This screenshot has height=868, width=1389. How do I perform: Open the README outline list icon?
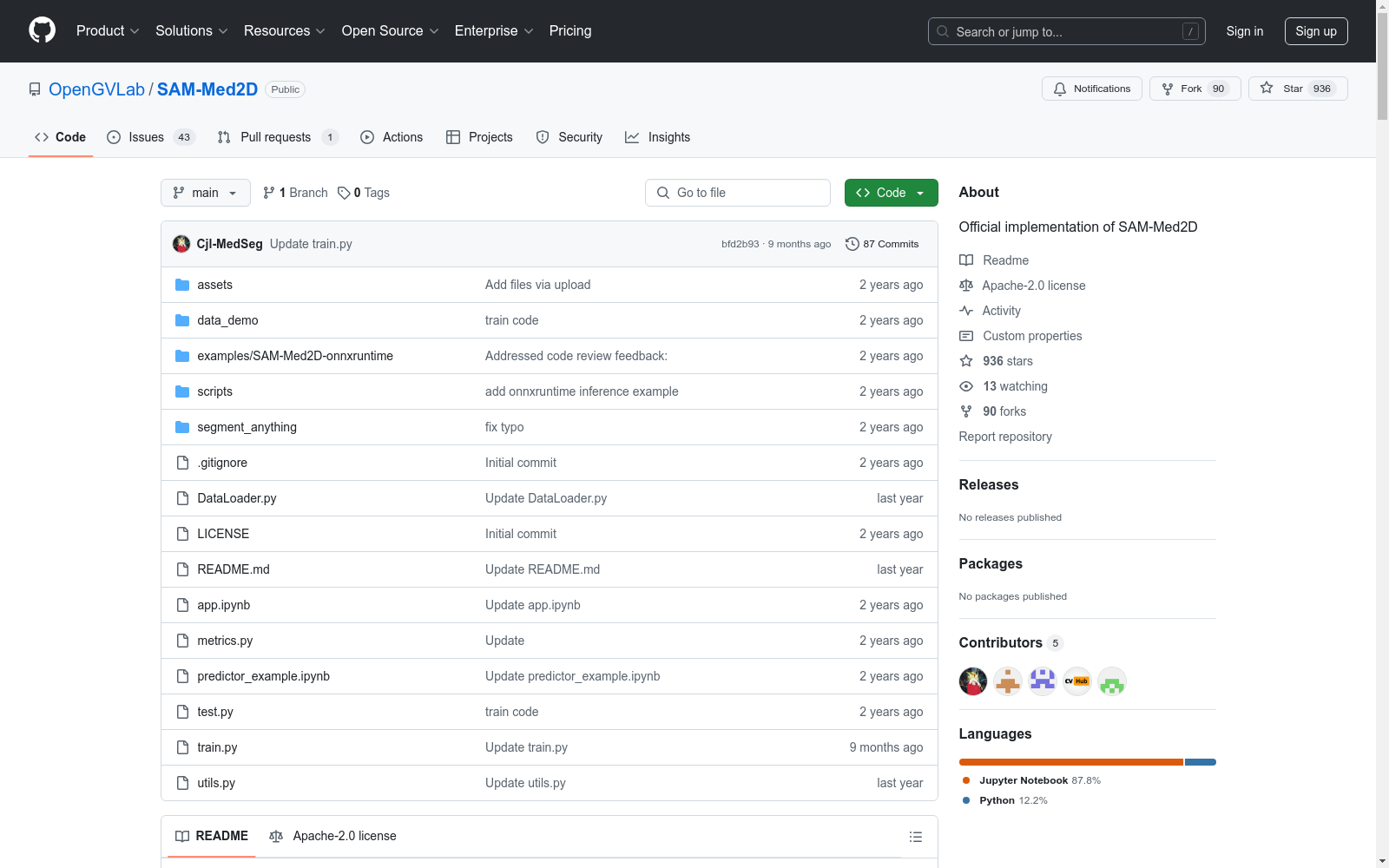(x=915, y=837)
